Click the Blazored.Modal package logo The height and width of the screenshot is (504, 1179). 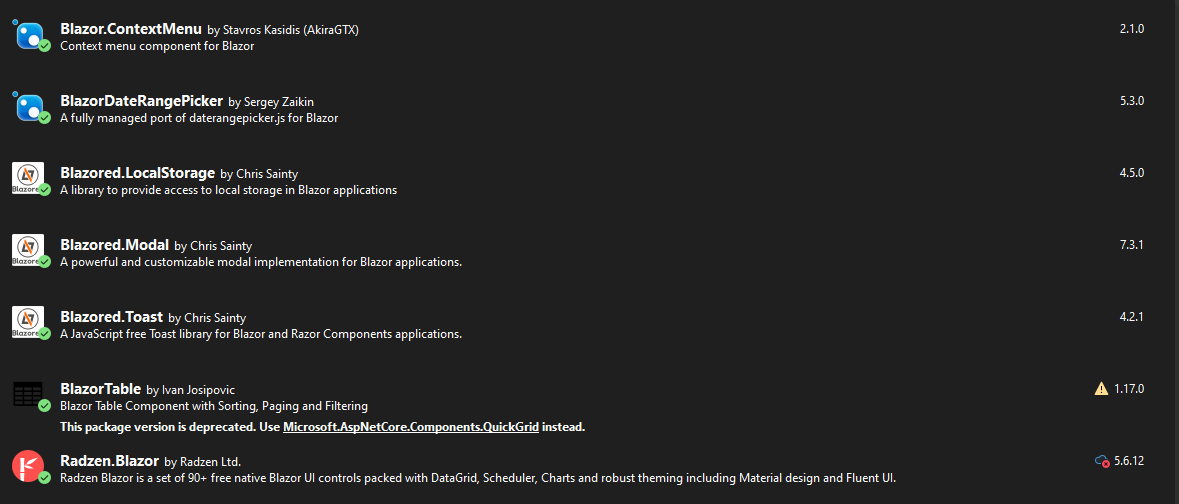point(29,250)
